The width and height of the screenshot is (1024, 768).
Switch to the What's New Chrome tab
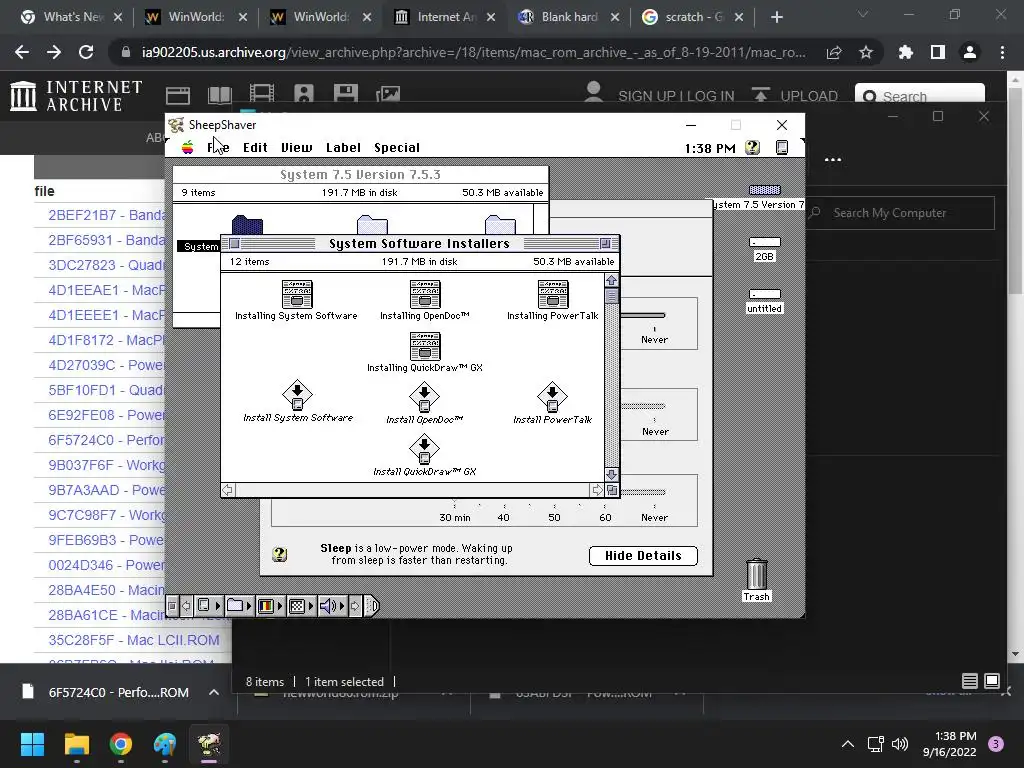71,17
